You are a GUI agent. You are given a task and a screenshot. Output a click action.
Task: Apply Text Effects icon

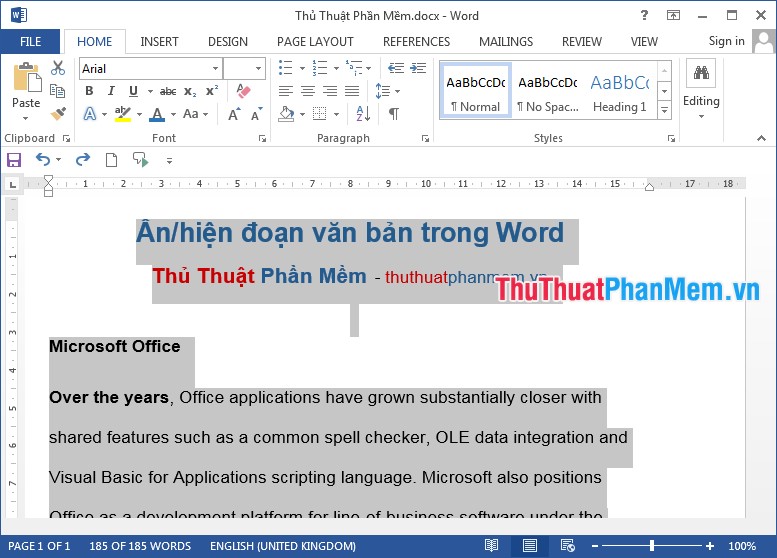tap(90, 114)
